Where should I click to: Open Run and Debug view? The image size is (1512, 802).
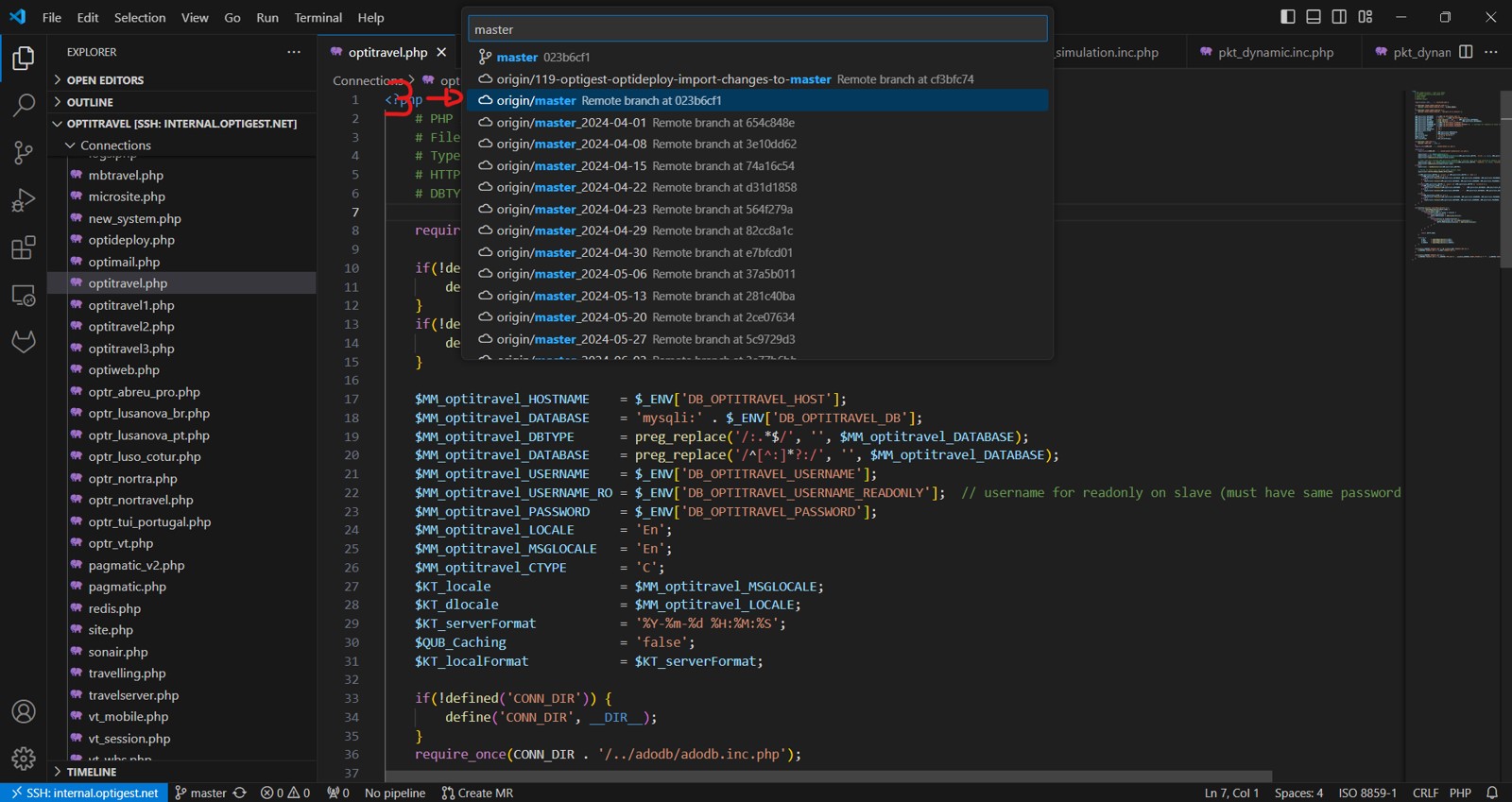click(x=24, y=200)
